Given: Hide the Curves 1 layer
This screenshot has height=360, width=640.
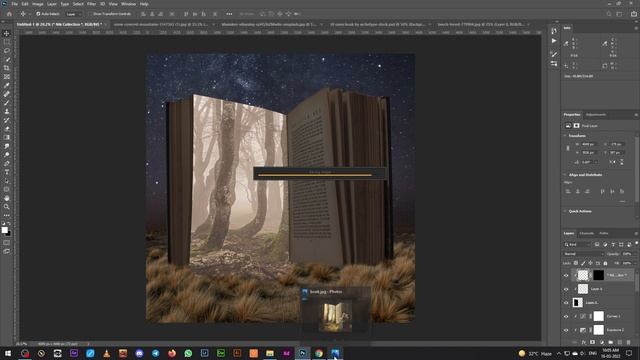Looking at the screenshot, I should tap(566, 316).
